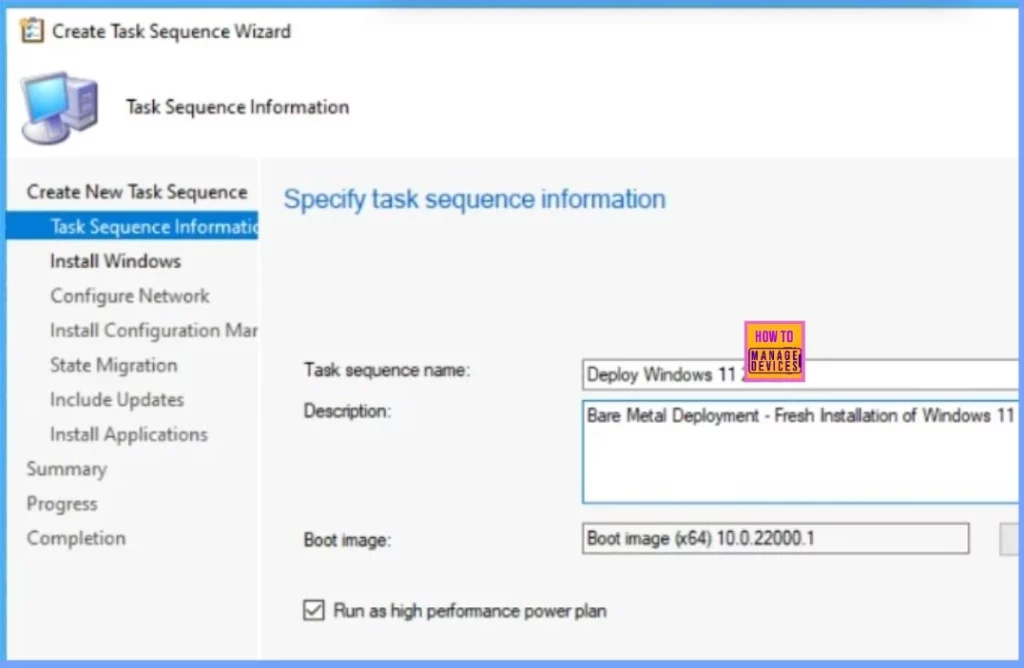Image resolution: width=1024 pixels, height=668 pixels.
Task: Select Create New Task Sequence step
Action: point(136,192)
